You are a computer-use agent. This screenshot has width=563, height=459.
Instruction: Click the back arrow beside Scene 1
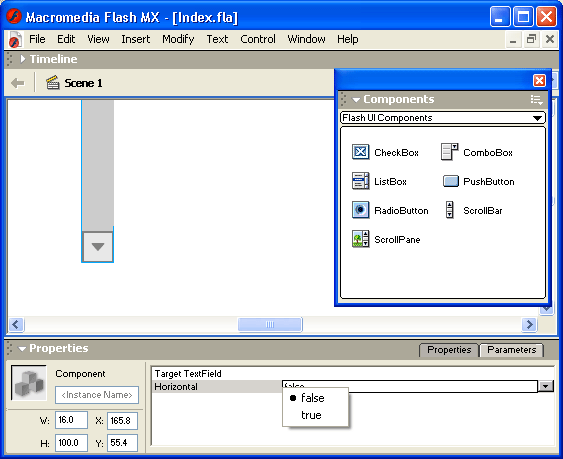tap(18, 83)
